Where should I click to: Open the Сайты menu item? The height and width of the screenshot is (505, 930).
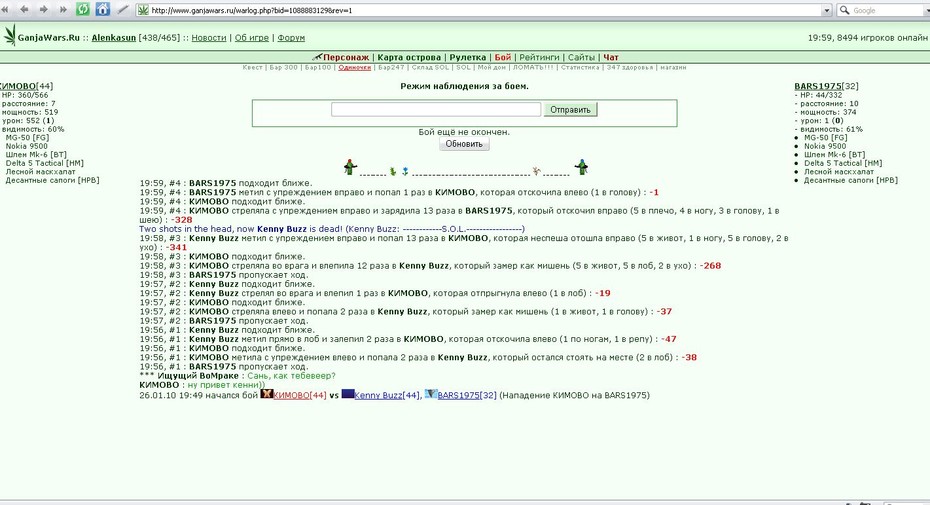581,58
